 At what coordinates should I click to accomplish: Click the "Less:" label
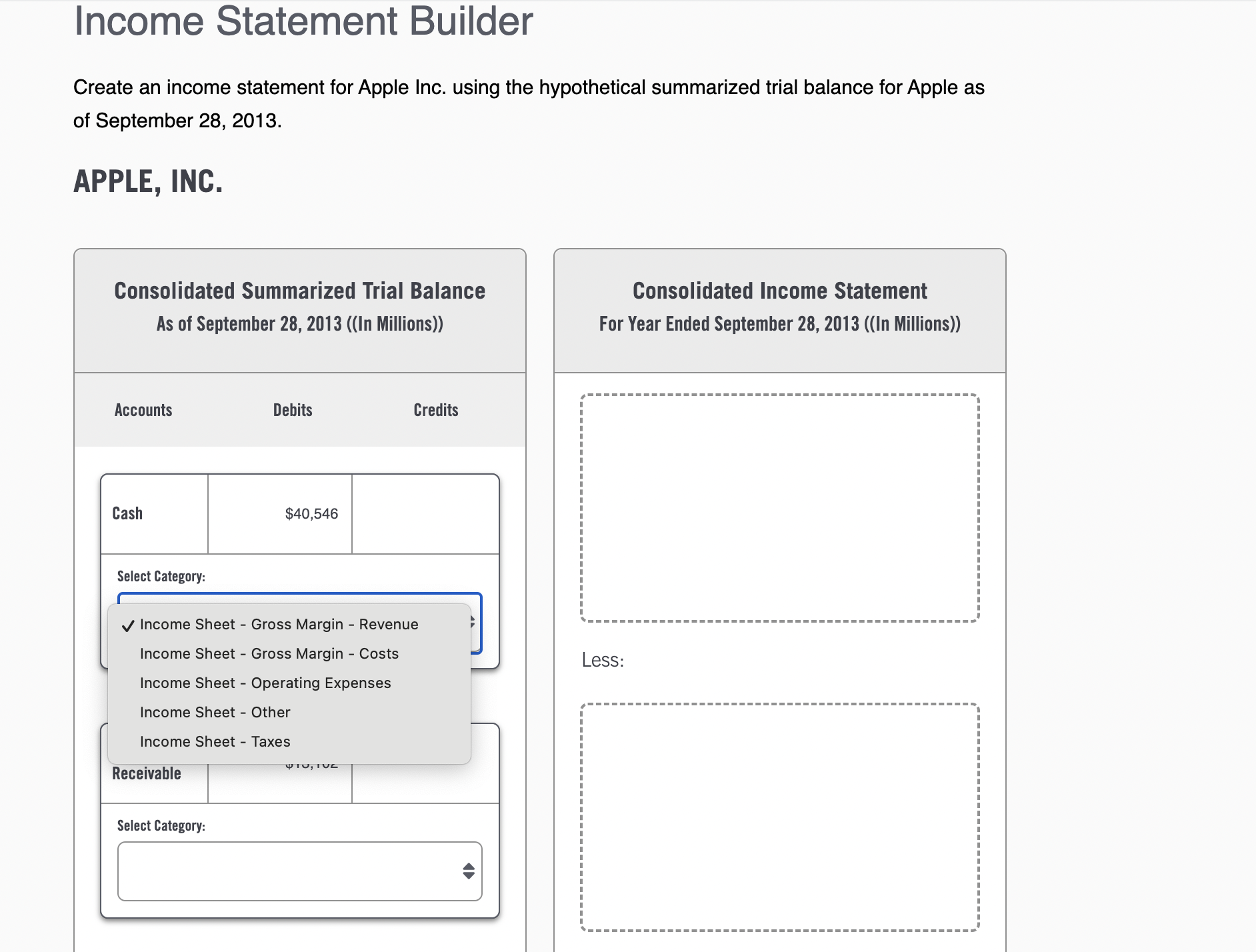click(x=602, y=661)
